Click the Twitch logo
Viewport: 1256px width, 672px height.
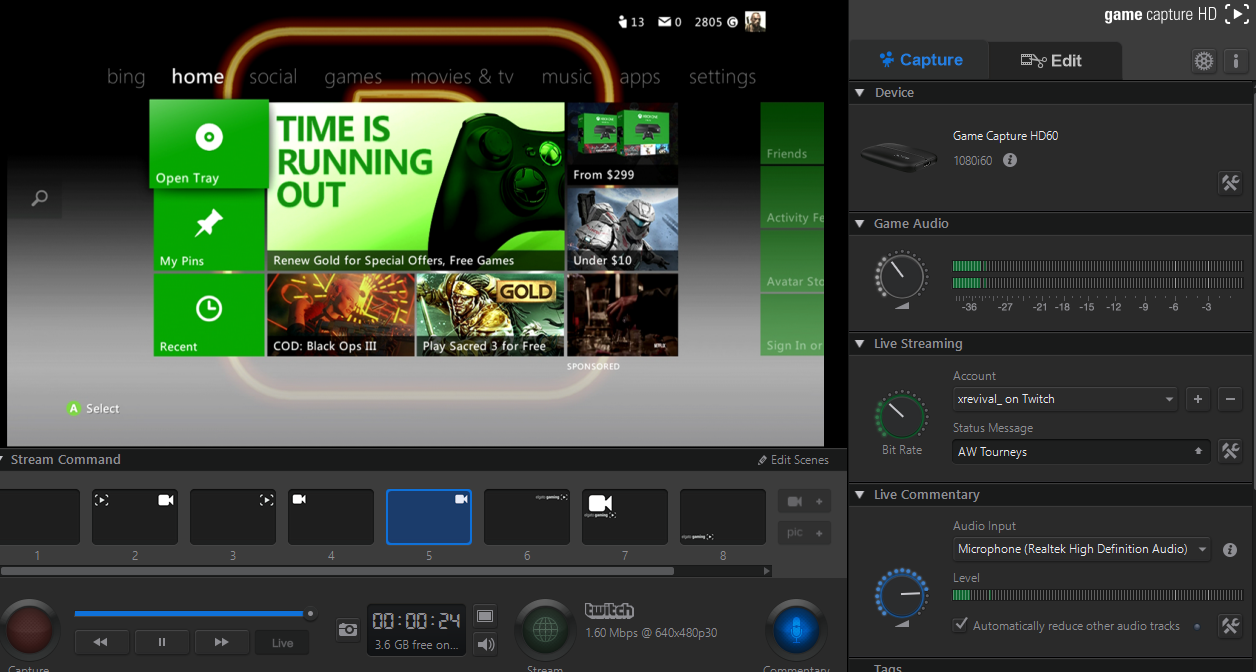coord(609,611)
